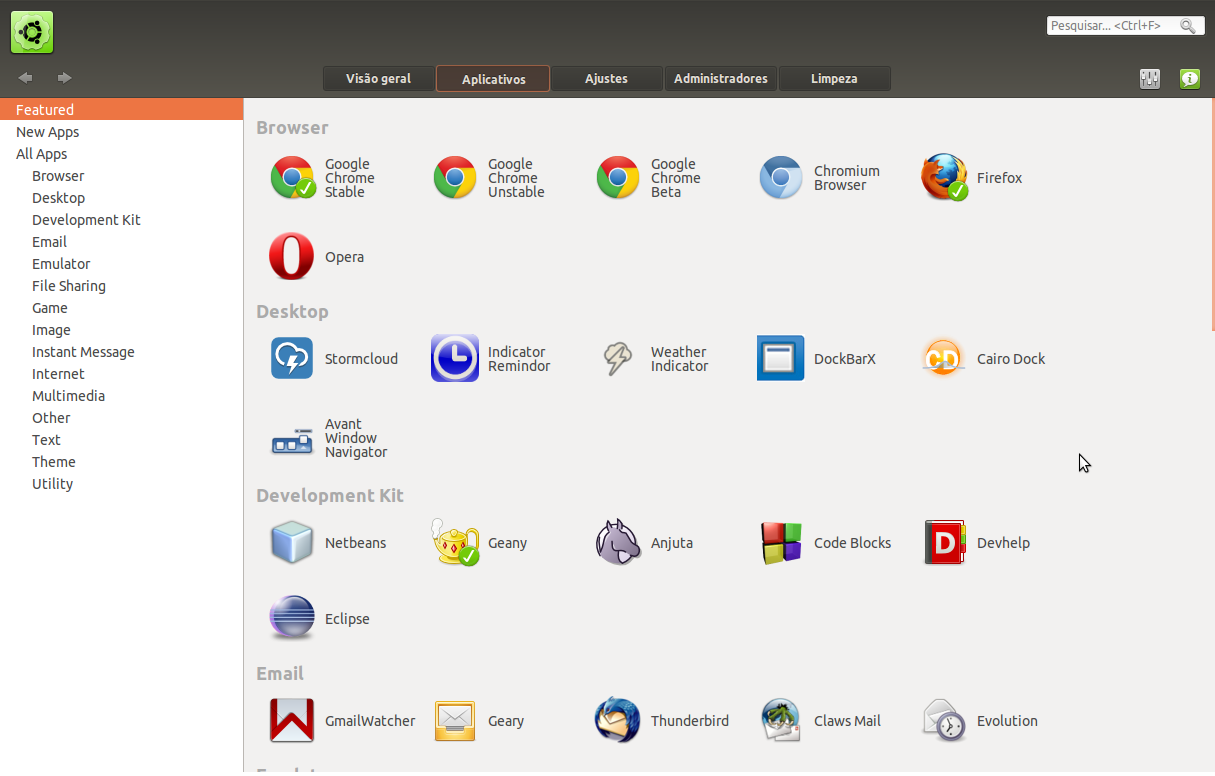Select the Evolution icon

point(944,720)
